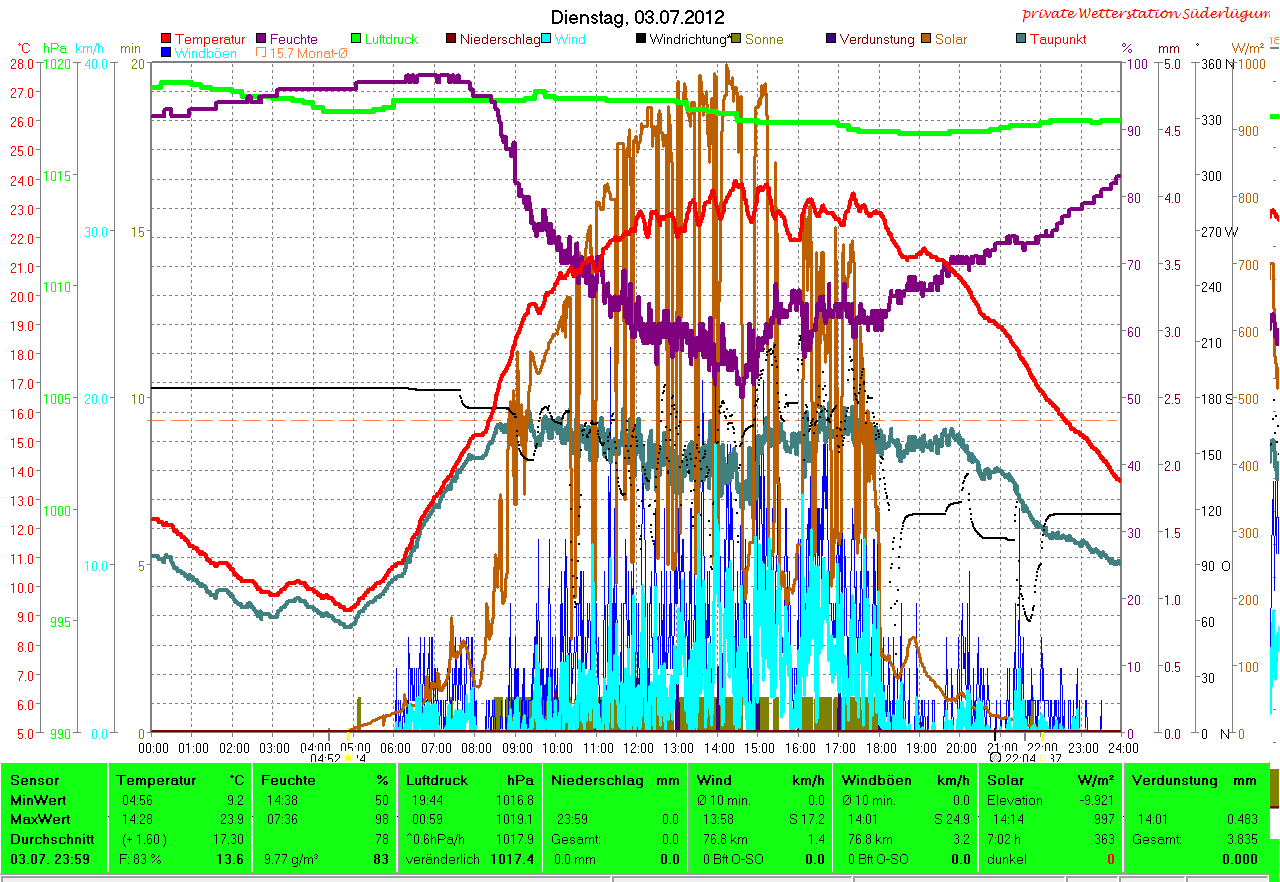Click the blue Windböen legend square
1280x882 pixels.
click(166, 53)
